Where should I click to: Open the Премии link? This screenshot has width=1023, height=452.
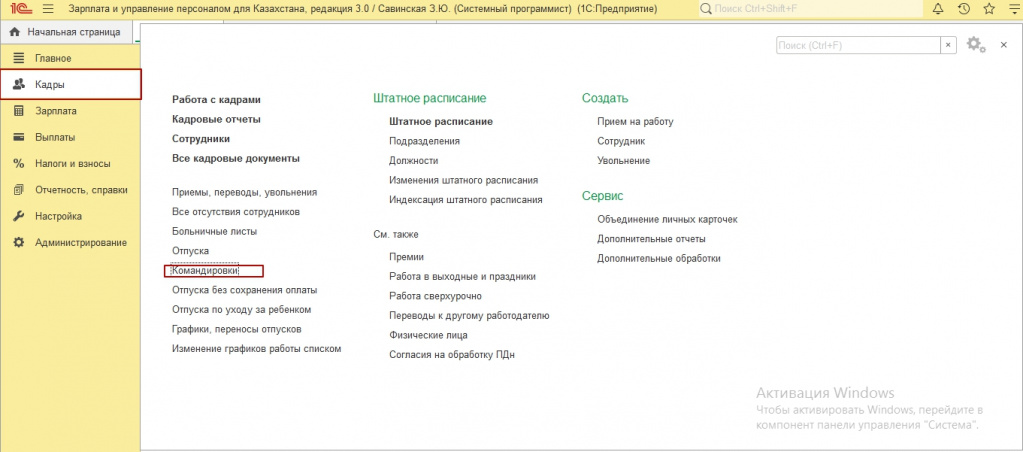406,257
